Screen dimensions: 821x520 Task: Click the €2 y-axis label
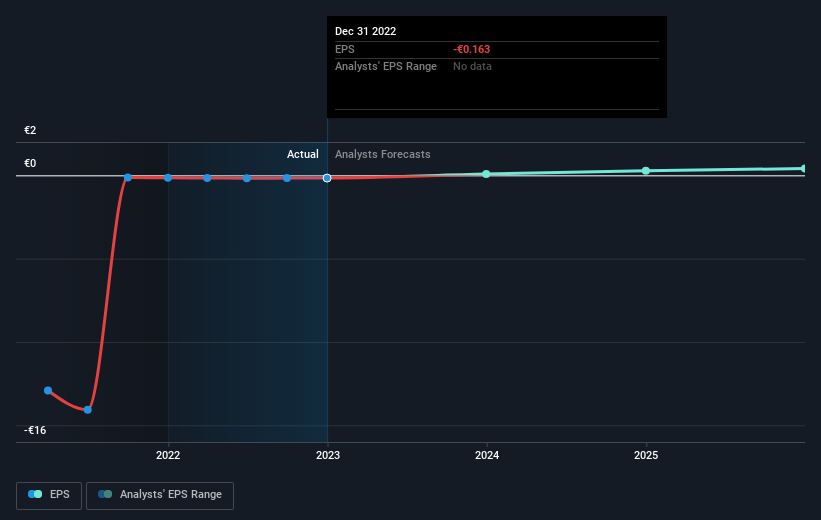(x=30, y=130)
